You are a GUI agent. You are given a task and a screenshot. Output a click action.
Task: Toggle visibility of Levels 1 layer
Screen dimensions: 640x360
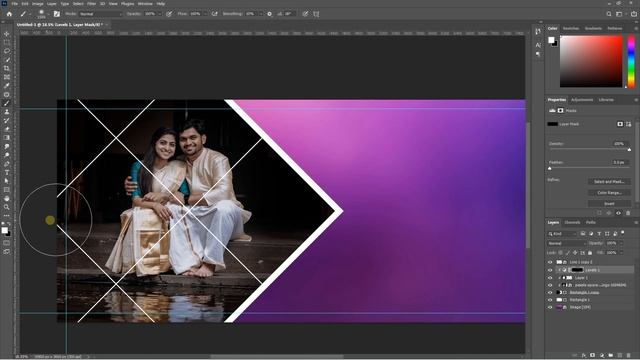coord(550,270)
